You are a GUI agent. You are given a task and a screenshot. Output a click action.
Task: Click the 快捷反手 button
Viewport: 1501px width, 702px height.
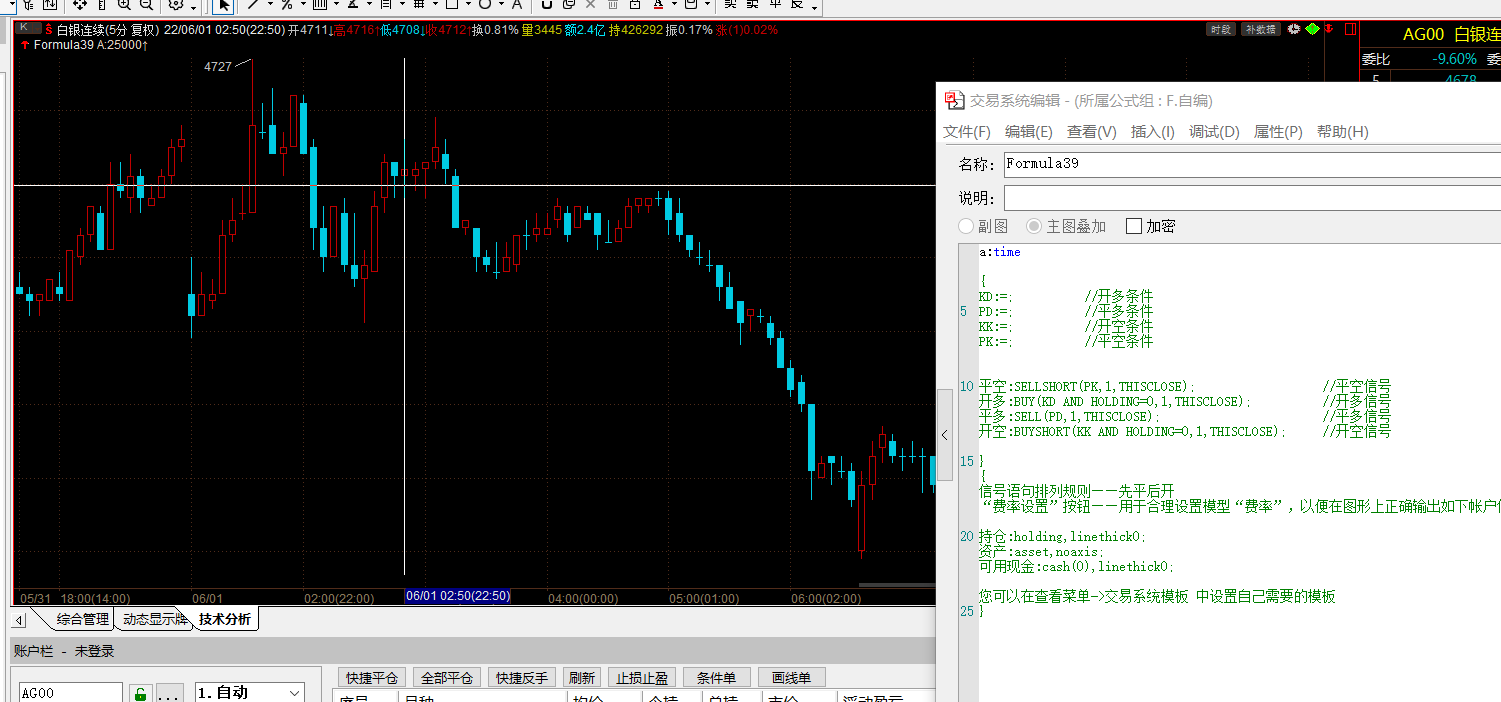pyautogui.click(x=522, y=678)
